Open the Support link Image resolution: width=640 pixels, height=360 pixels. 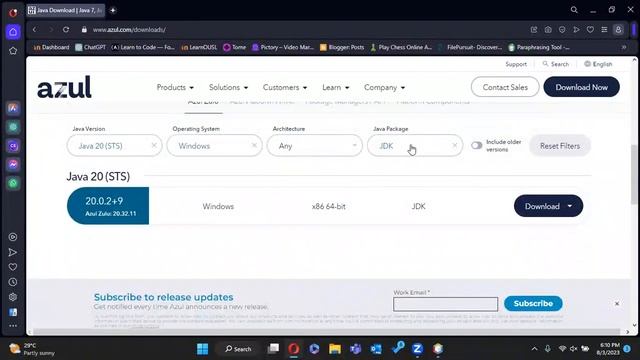click(x=516, y=64)
